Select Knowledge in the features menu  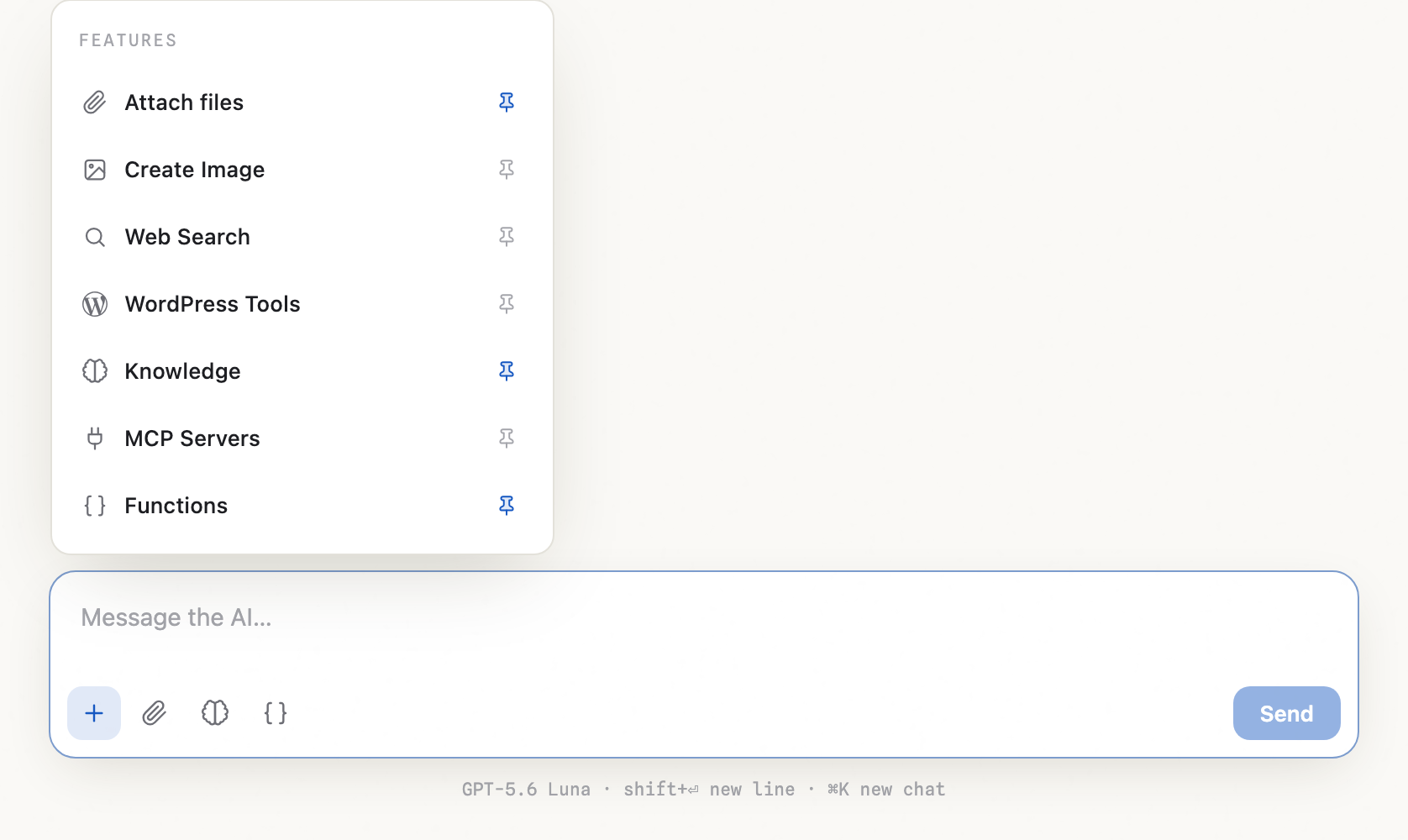302,371
